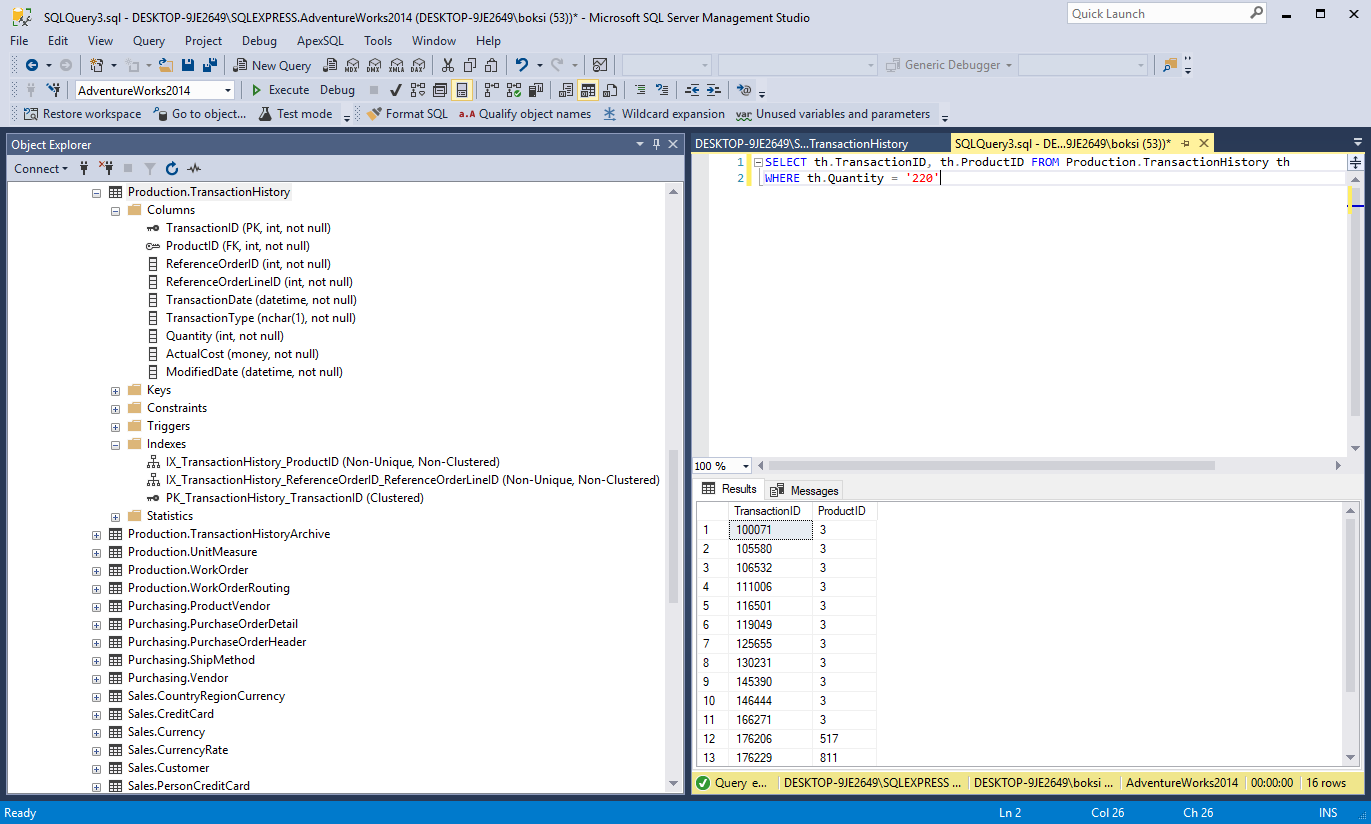The width and height of the screenshot is (1371, 824).
Task: Click the Go to object... button
Action: (x=200, y=114)
